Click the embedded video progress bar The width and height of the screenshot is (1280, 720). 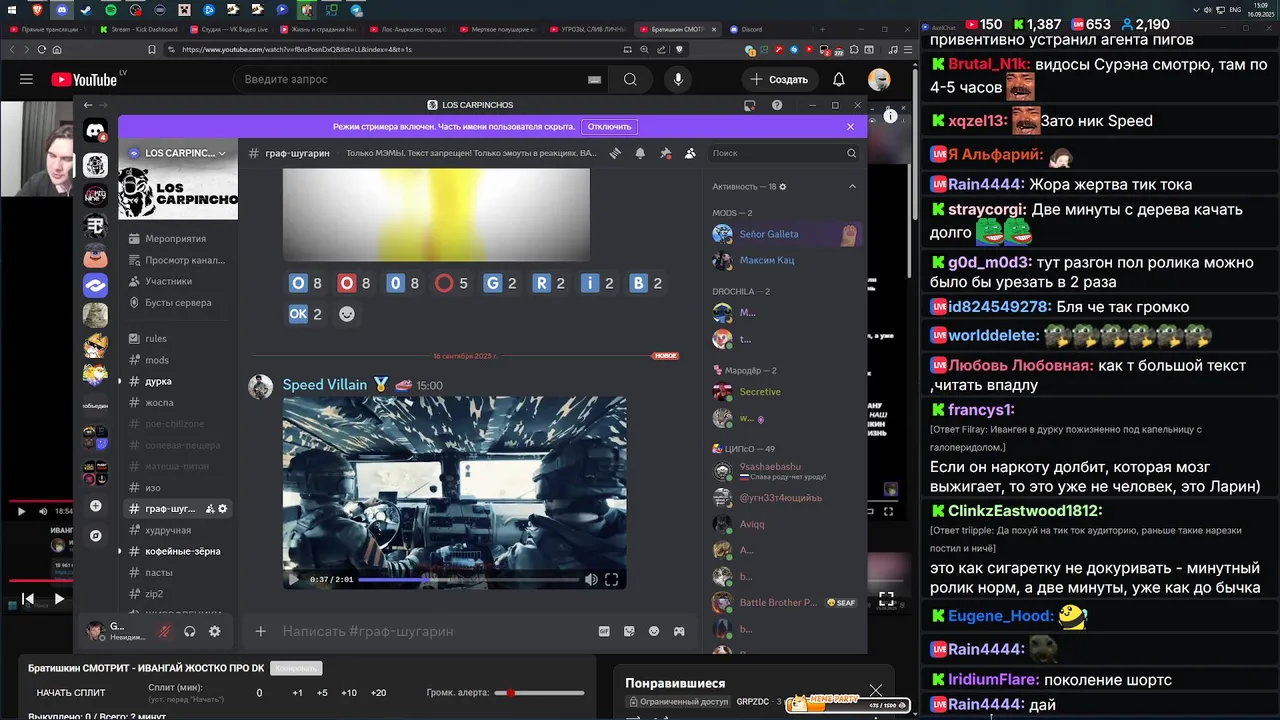[469, 579]
